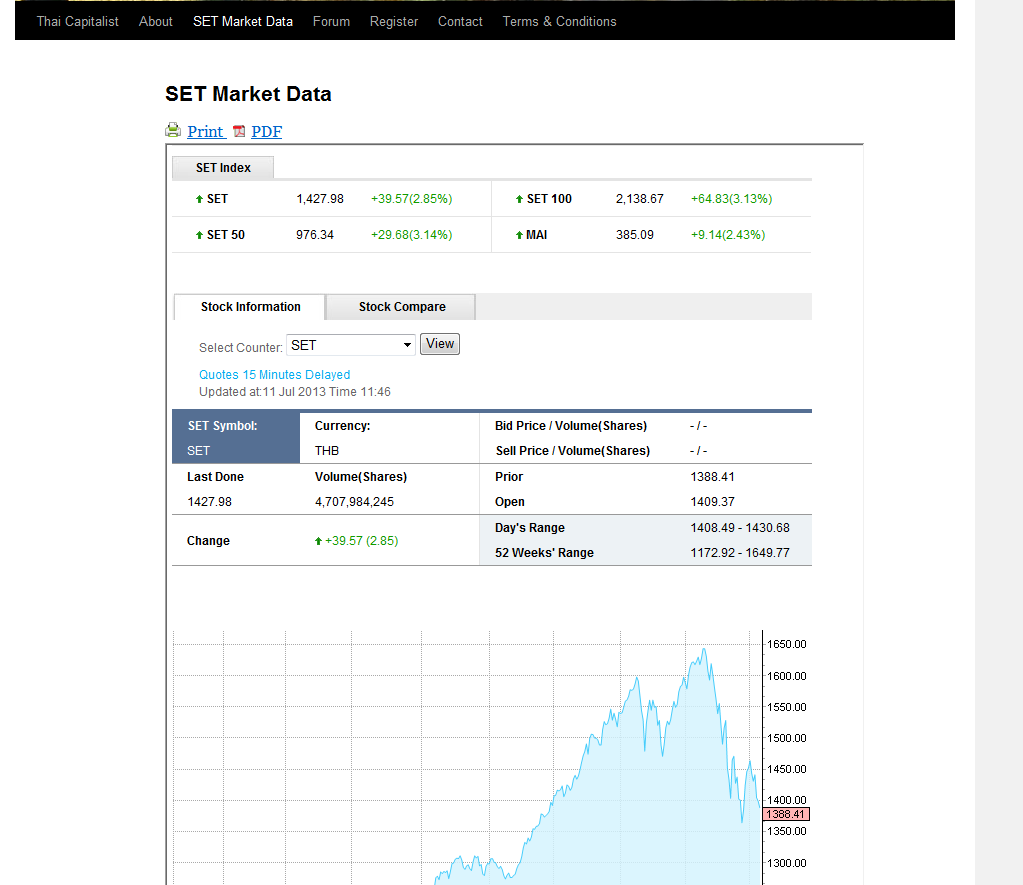Click the Day's Range value 1408.49 - 1430.68

coord(740,528)
